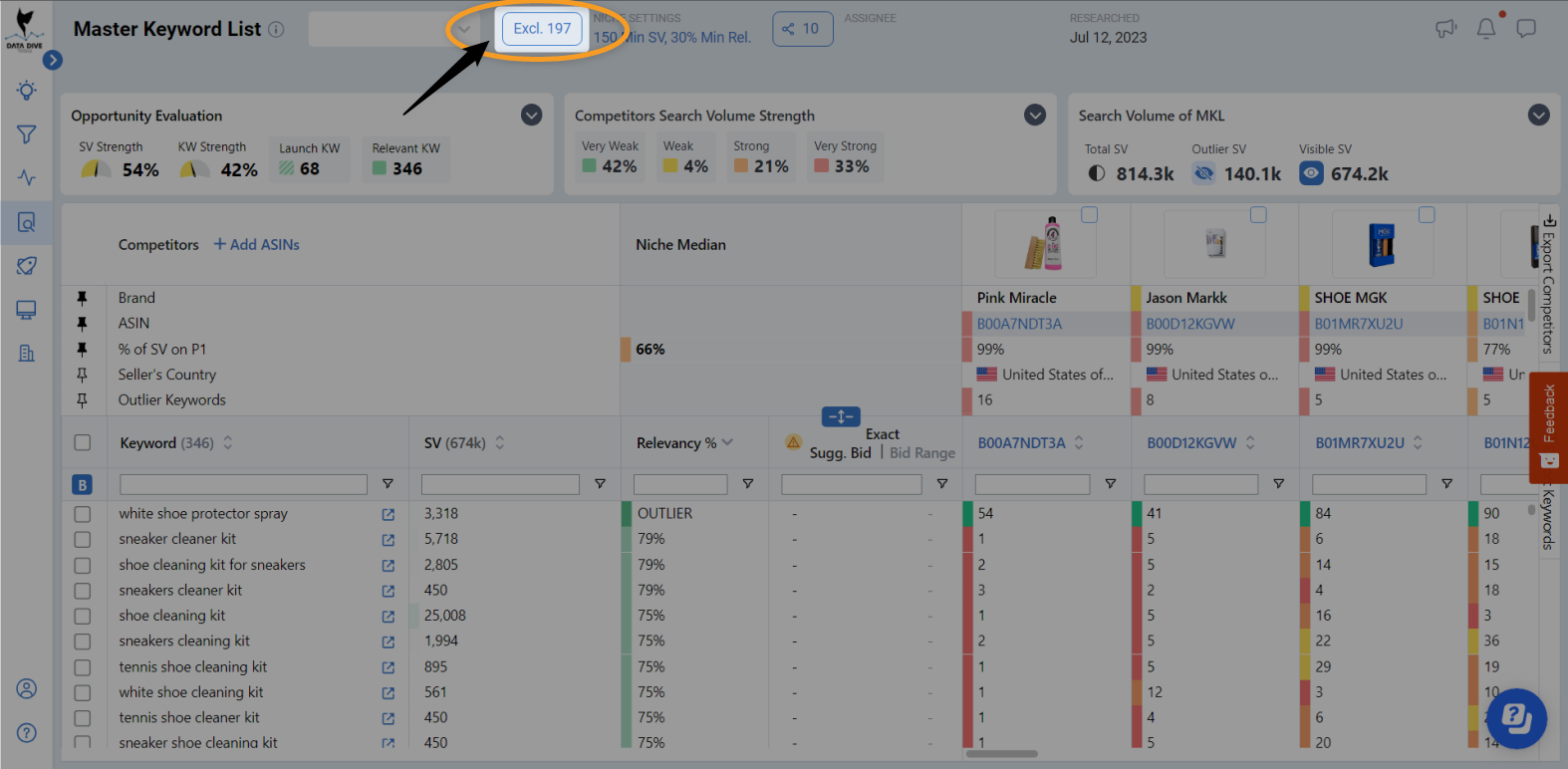Open the chat messages icon in header
This screenshot has width=1568, height=769.
pos(1526,29)
